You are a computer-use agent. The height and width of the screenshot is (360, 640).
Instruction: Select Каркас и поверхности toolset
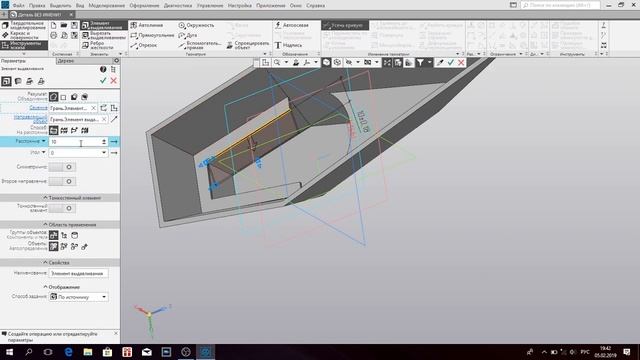click(x=24, y=35)
